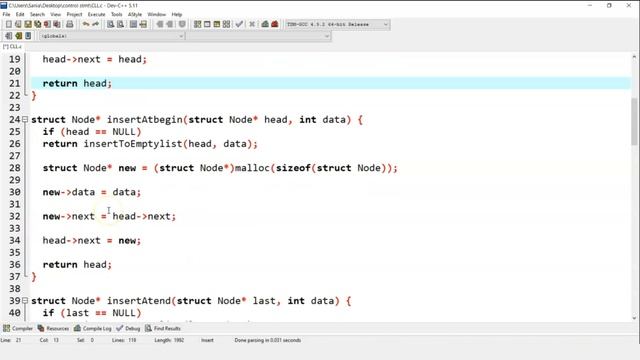Click the Rebuild All toolbar icon
This screenshot has width=640, height=360.
227,24
